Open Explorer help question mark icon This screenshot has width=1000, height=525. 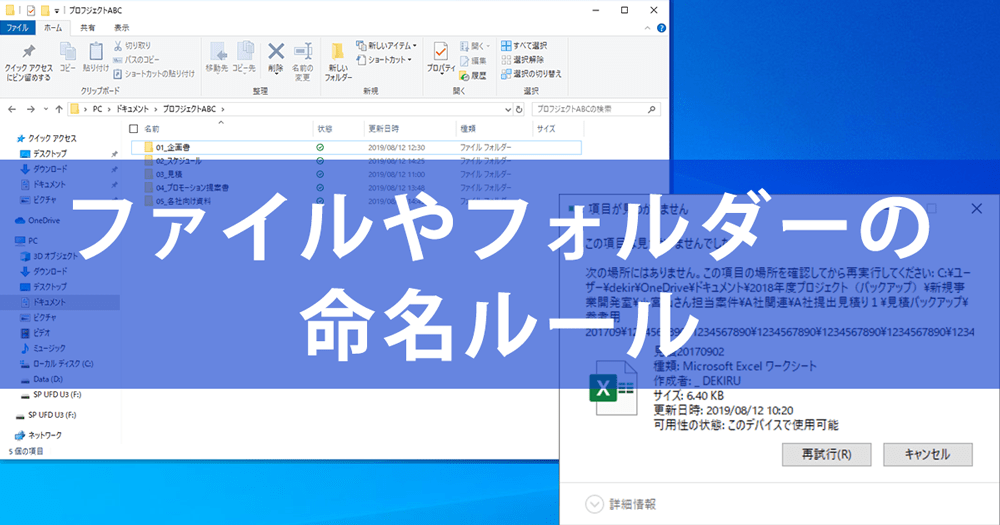coord(661,28)
